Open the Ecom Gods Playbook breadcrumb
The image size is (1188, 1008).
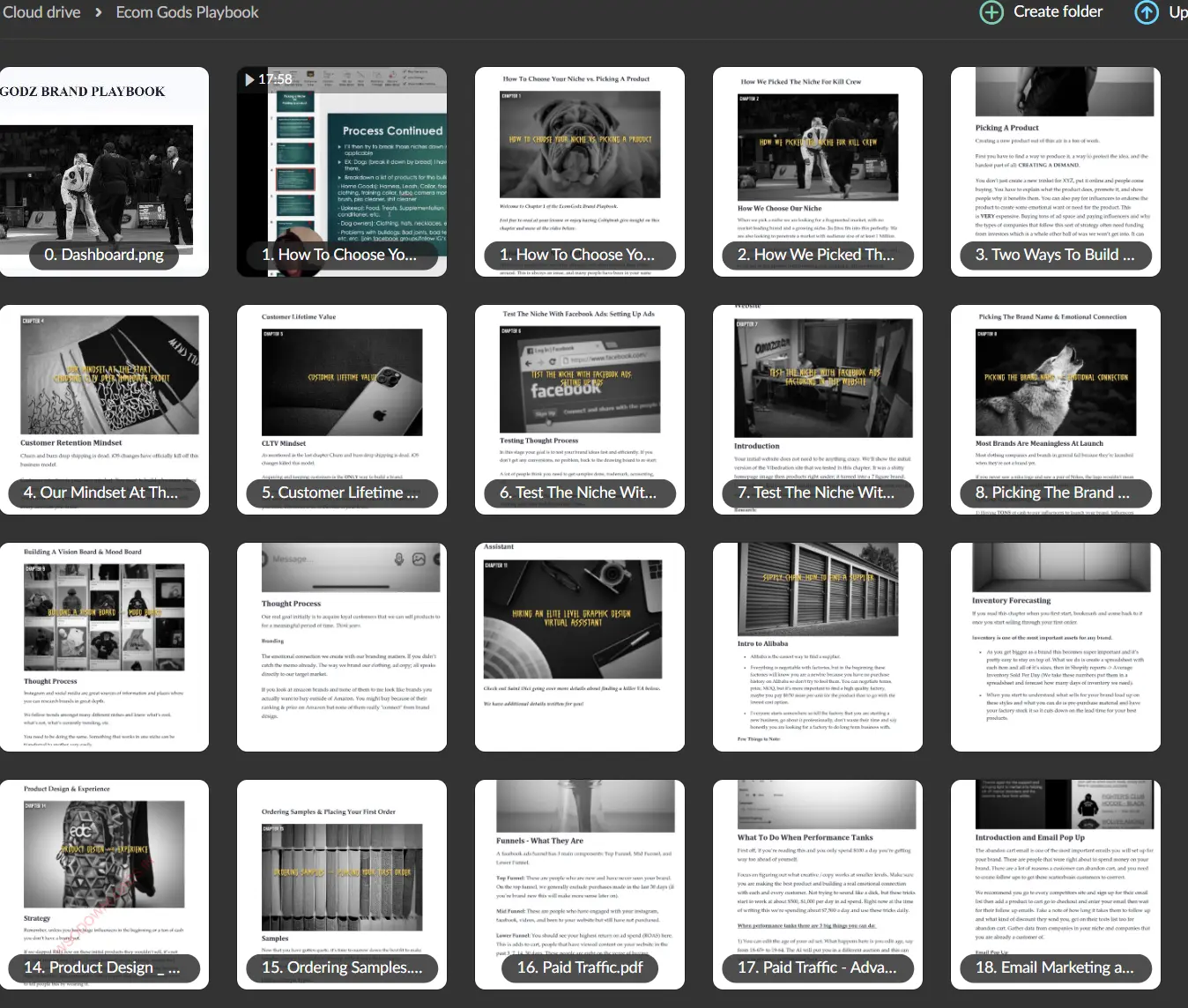click(x=187, y=12)
